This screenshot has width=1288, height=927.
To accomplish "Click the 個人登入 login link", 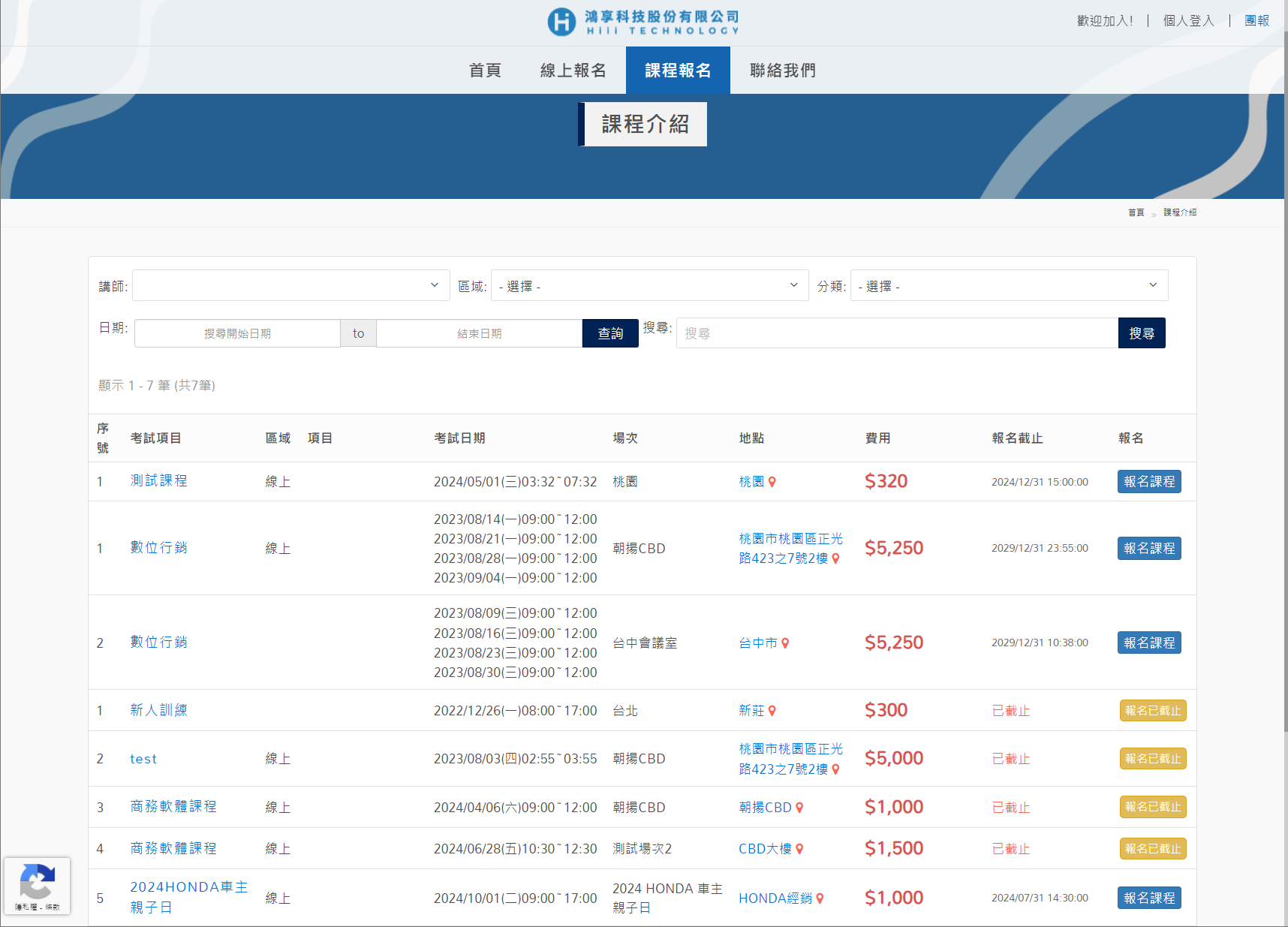I will [x=1188, y=21].
